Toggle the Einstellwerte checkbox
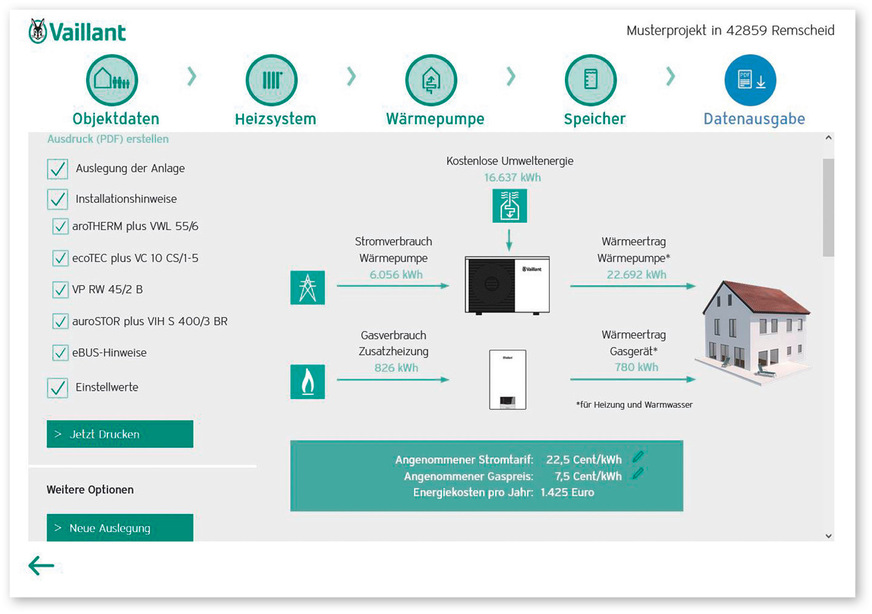 coord(57,387)
